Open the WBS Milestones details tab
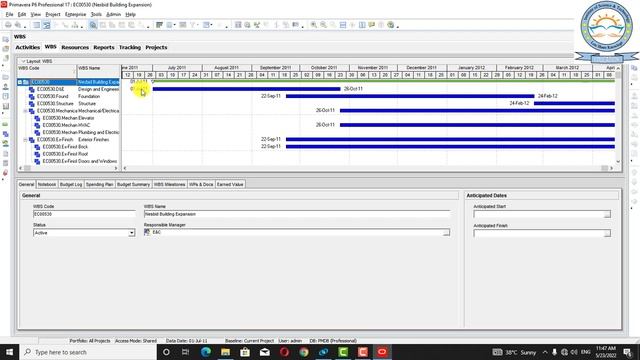The image size is (640, 360). (x=169, y=184)
